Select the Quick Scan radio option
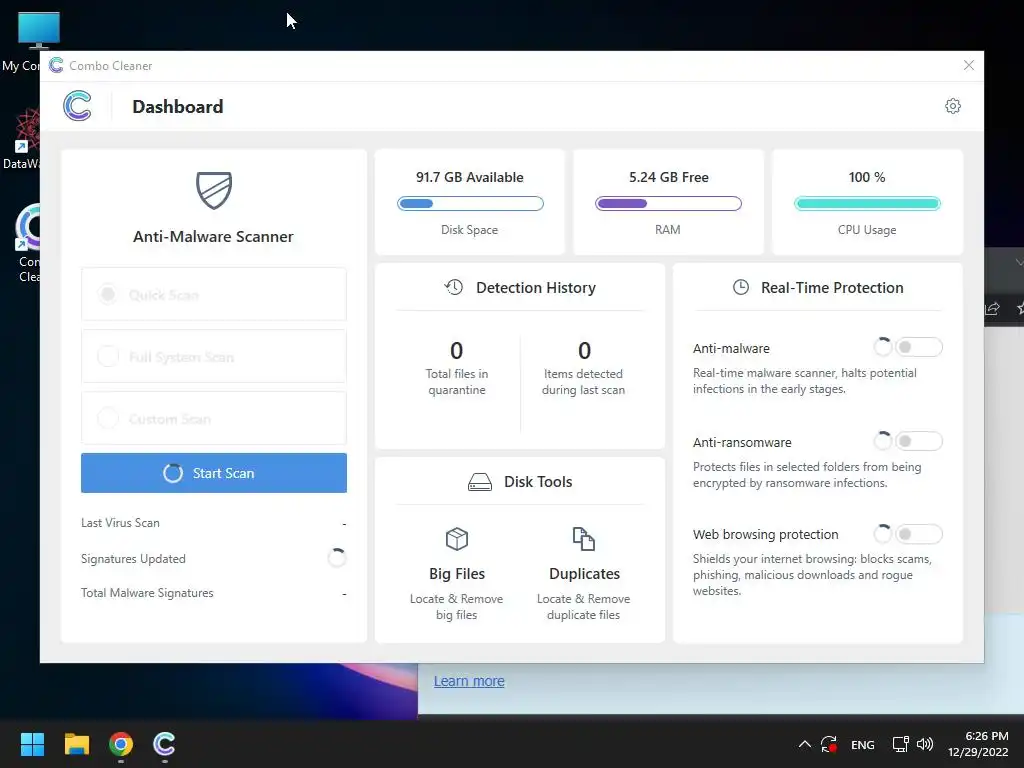The width and height of the screenshot is (1024, 768). (108, 294)
